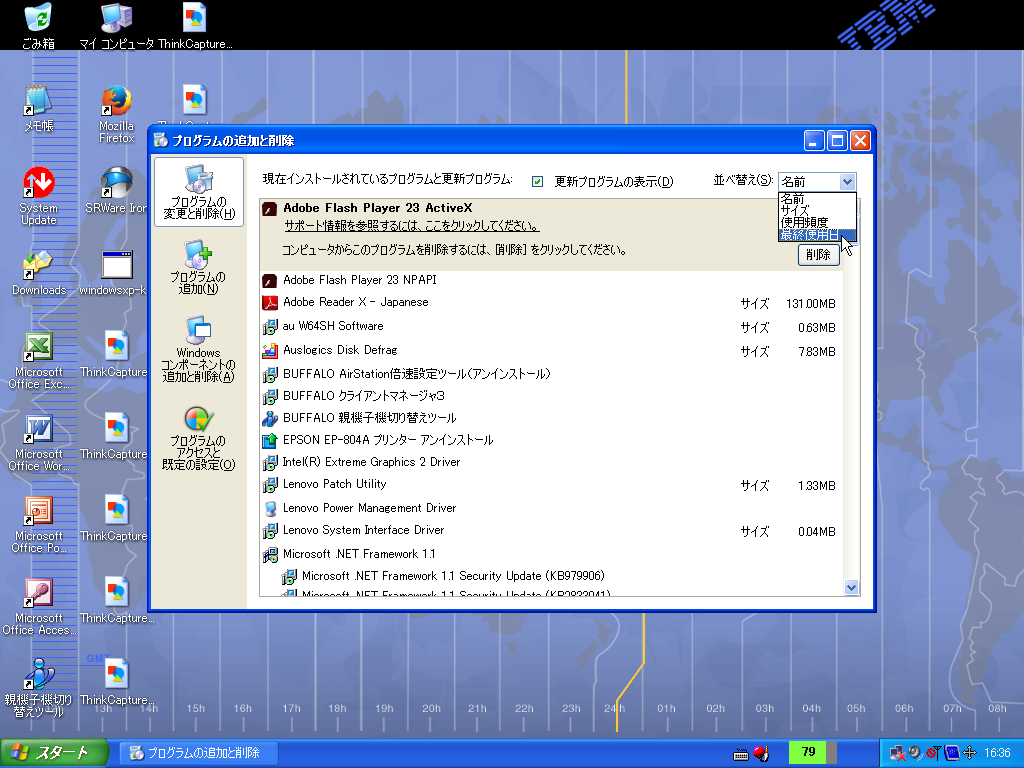Choose 最終使用日 in the sort list
The height and width of the screenshot is (768, 1024).
coord(816,234)
